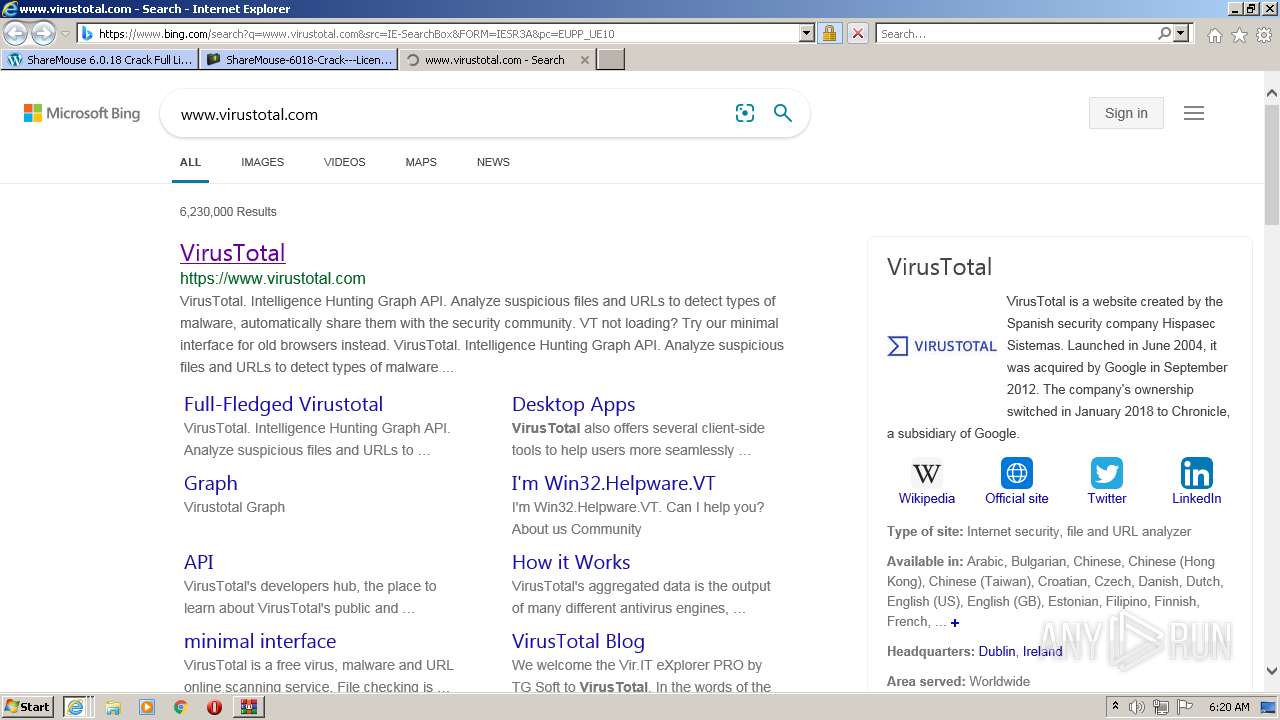Click the page vertical scrollbar thumb
This screenshot has width=1280, height=720.
click(x=1271, y=163)
